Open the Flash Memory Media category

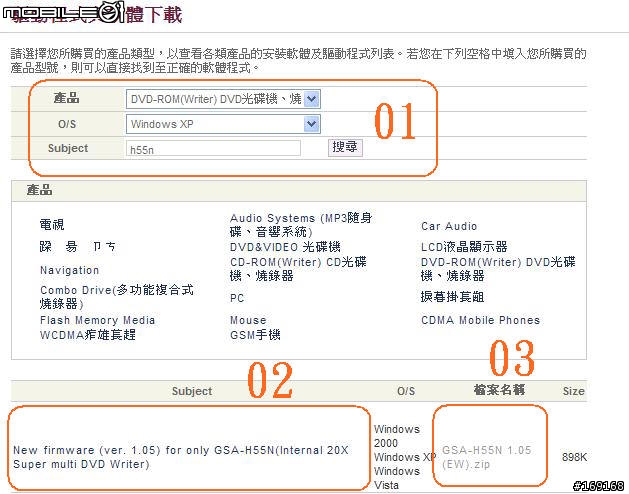coord(97,320)
